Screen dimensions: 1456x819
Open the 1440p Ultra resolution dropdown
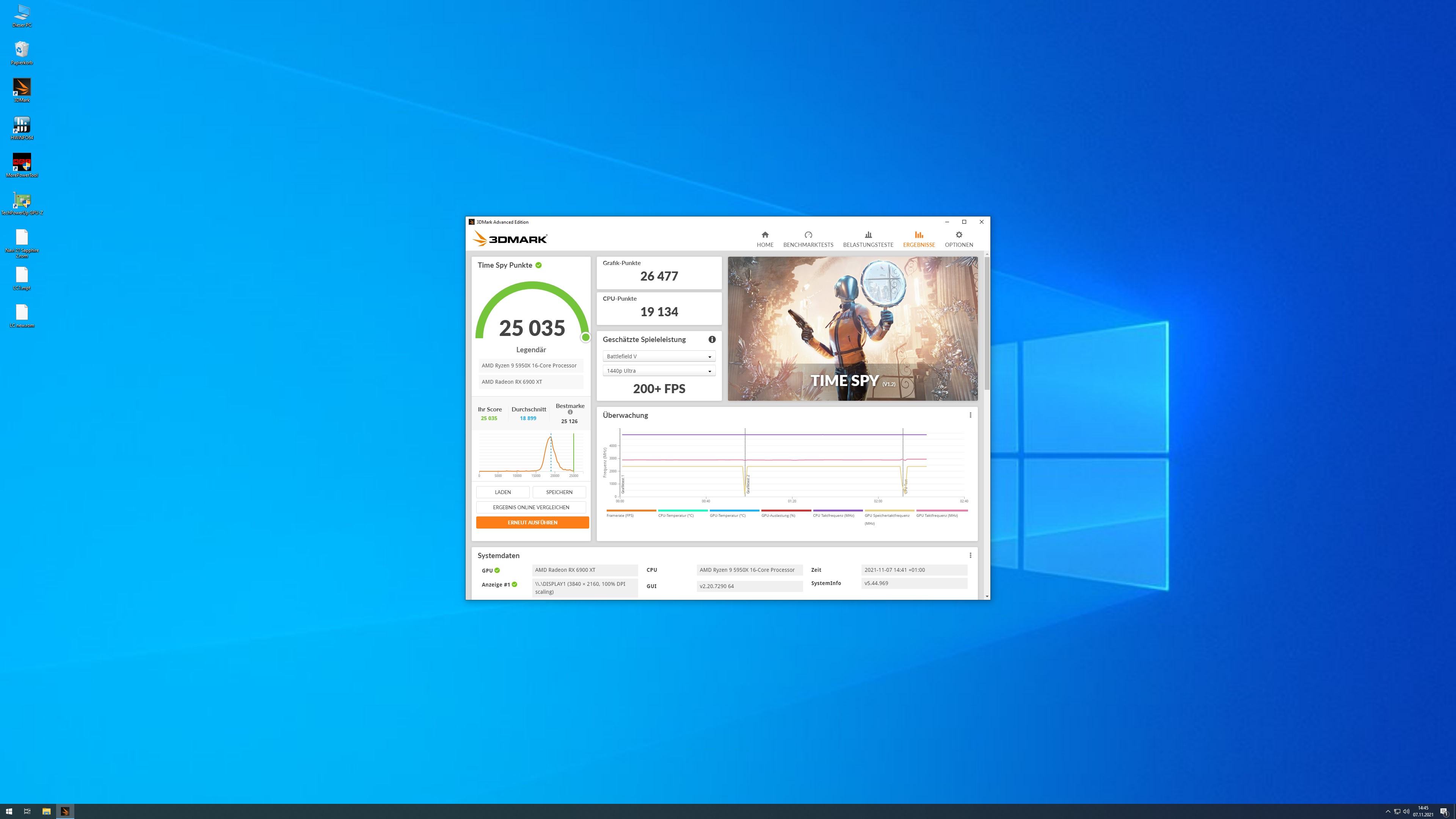click(x=659, y=371)
